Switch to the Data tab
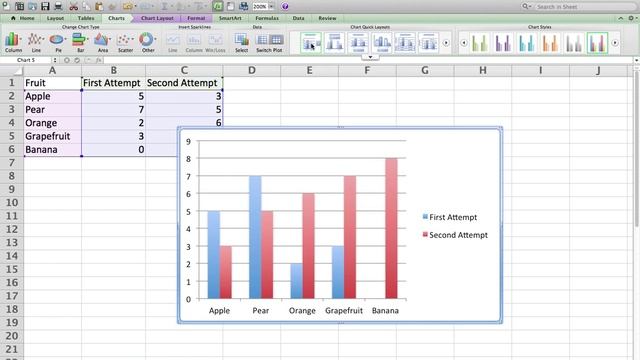The height and width of the screenshot is (360, 640). click(x=298, y=18)
